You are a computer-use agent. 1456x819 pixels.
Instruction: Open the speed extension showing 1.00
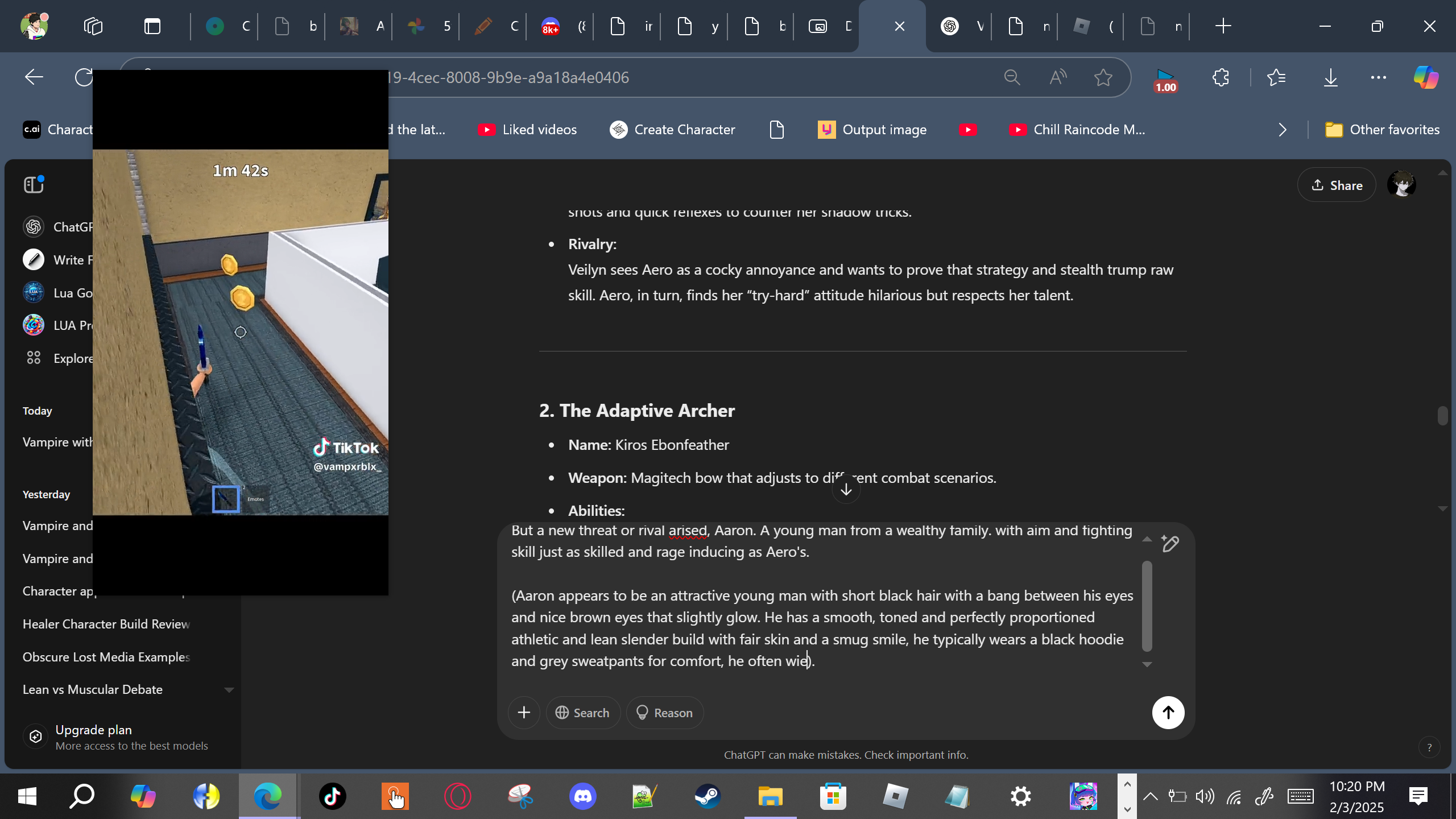pyautogui.click(x=1165, y=80)
